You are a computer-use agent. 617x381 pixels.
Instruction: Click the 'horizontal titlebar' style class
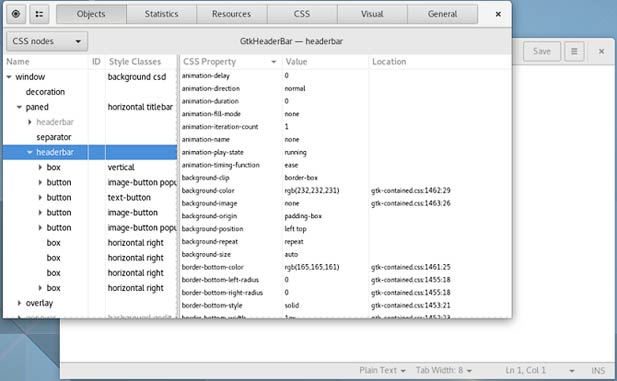[x=140, y=107]
